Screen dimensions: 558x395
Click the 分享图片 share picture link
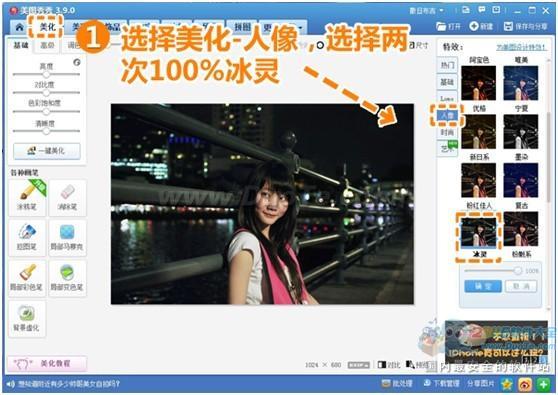pos(480,384)
